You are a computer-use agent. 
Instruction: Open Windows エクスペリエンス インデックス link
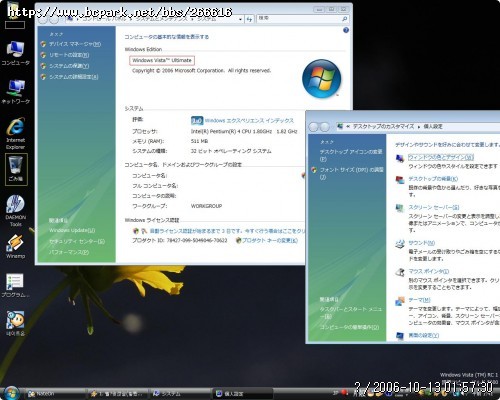point(249,121)
